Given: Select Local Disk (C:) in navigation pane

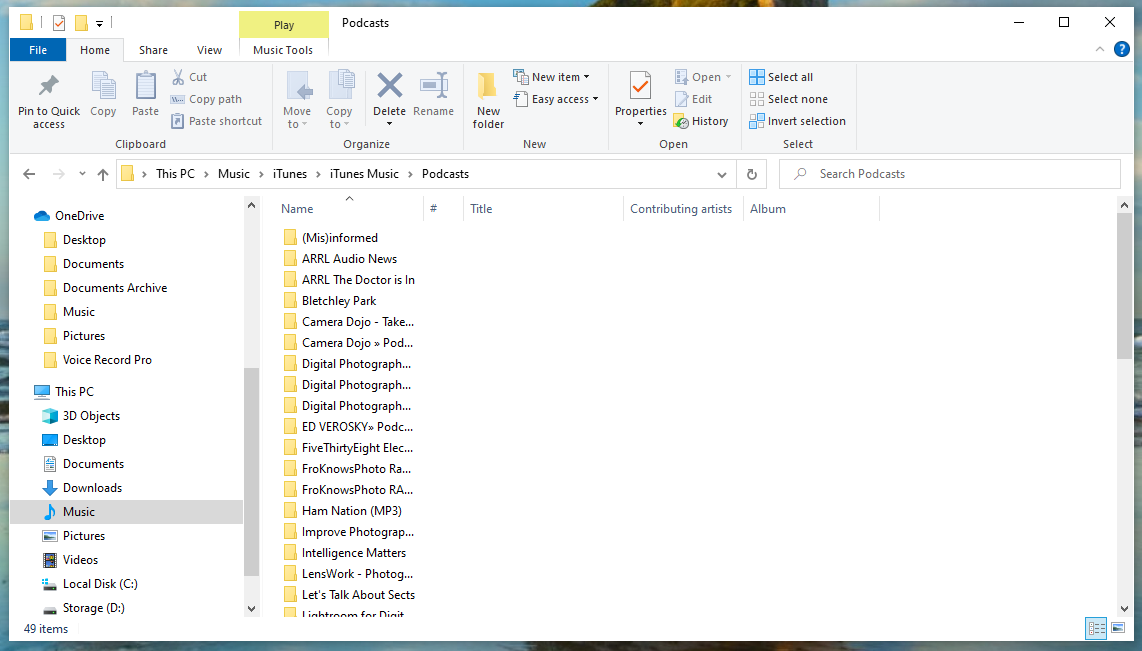Looking at the screenshot, I should coord(100,584).
